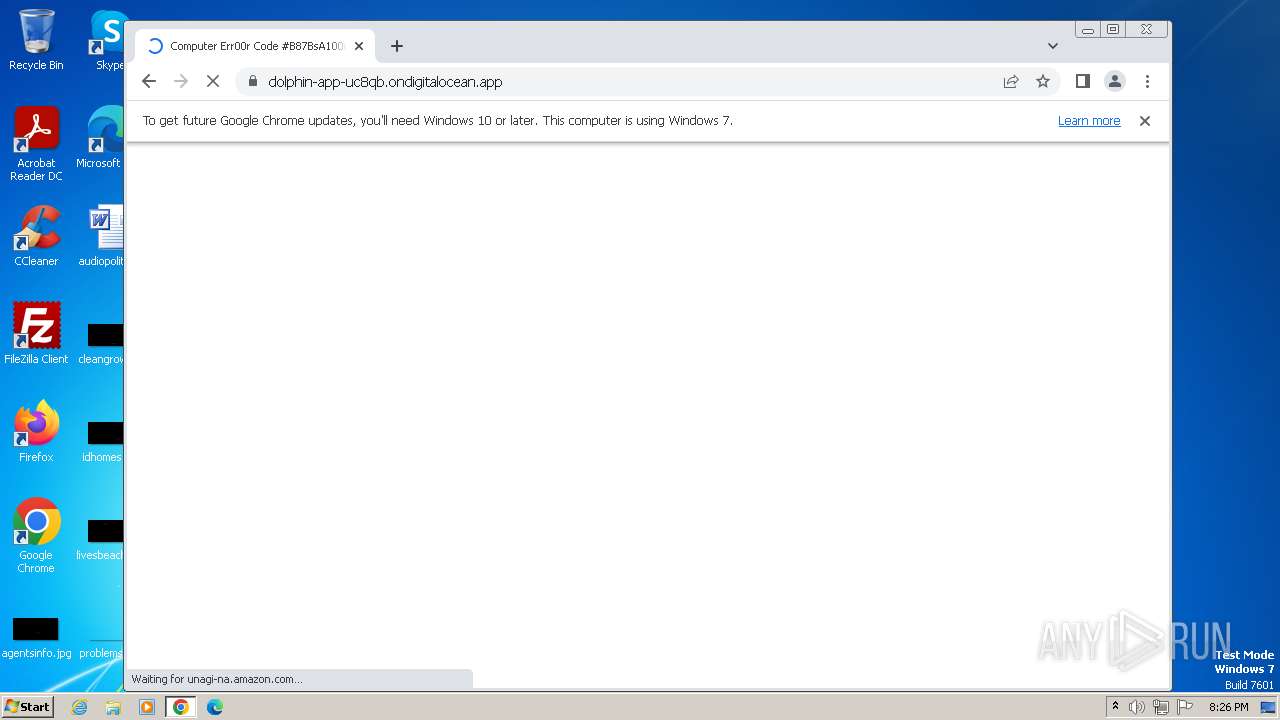Open a new tab
The width and height of the screenshot is (1280, 720).
[397, 46]
